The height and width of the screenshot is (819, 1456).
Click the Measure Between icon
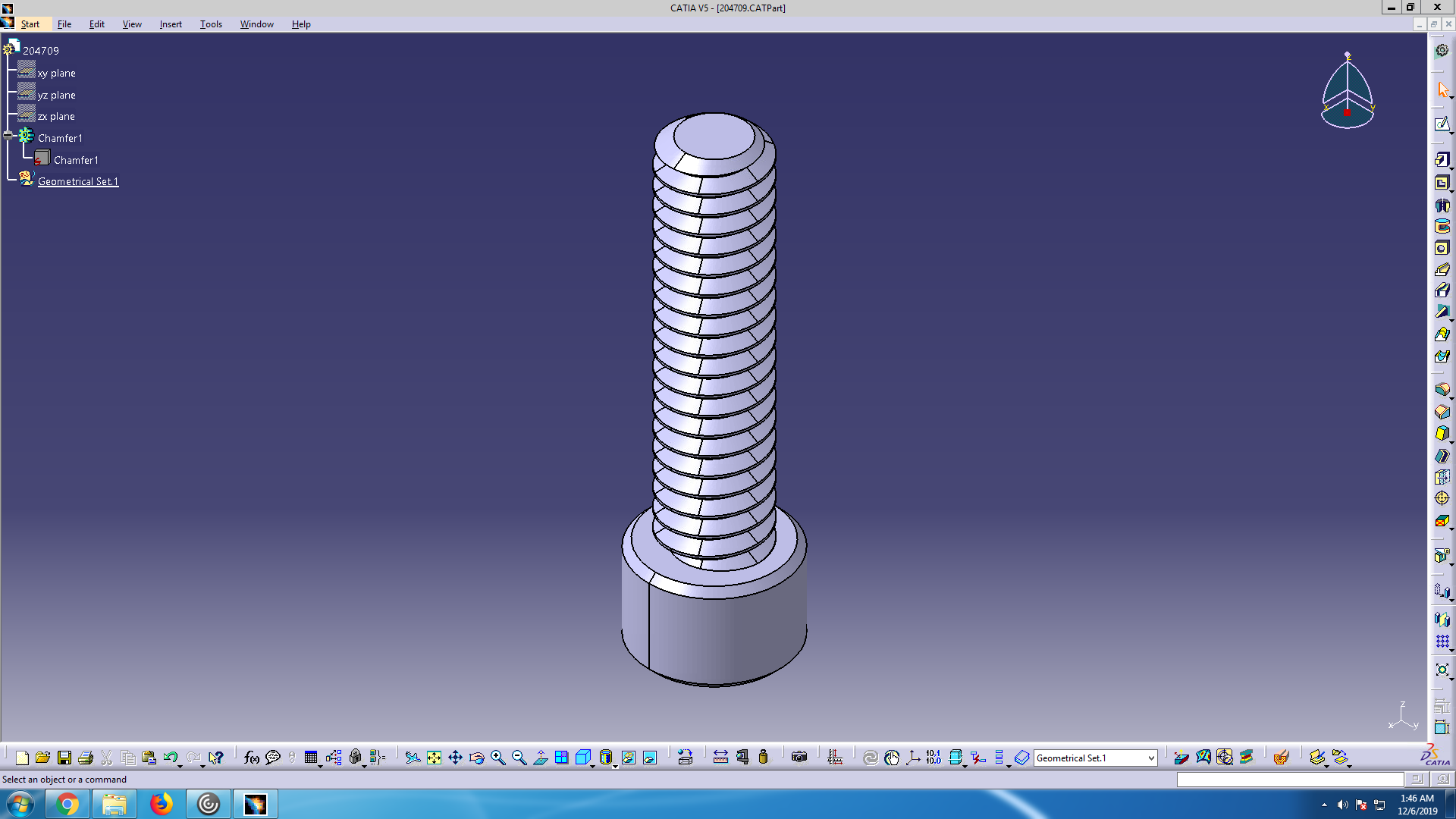click(x=720, y=758)
